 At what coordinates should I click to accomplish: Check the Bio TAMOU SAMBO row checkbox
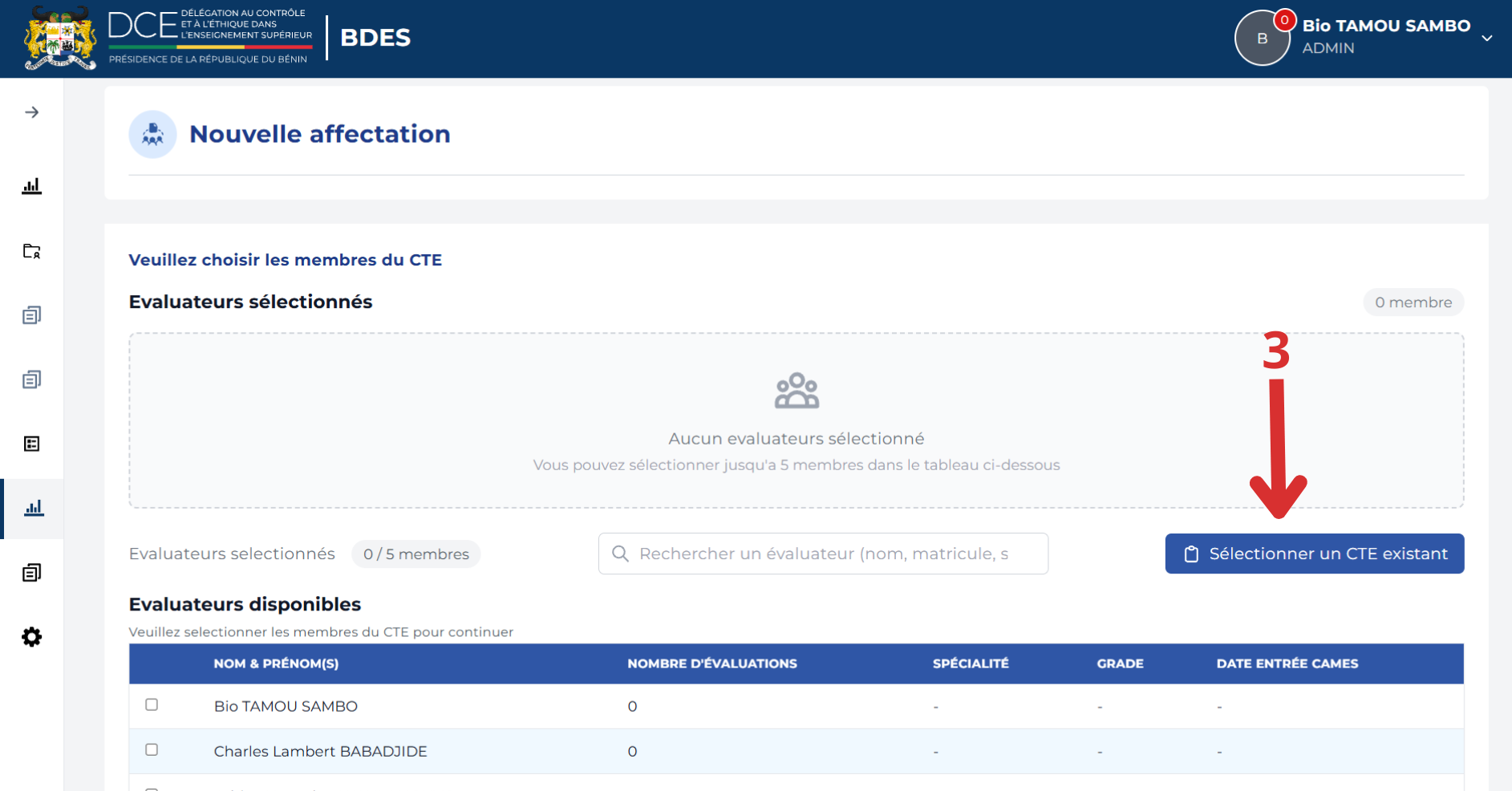tap(152, 704)
